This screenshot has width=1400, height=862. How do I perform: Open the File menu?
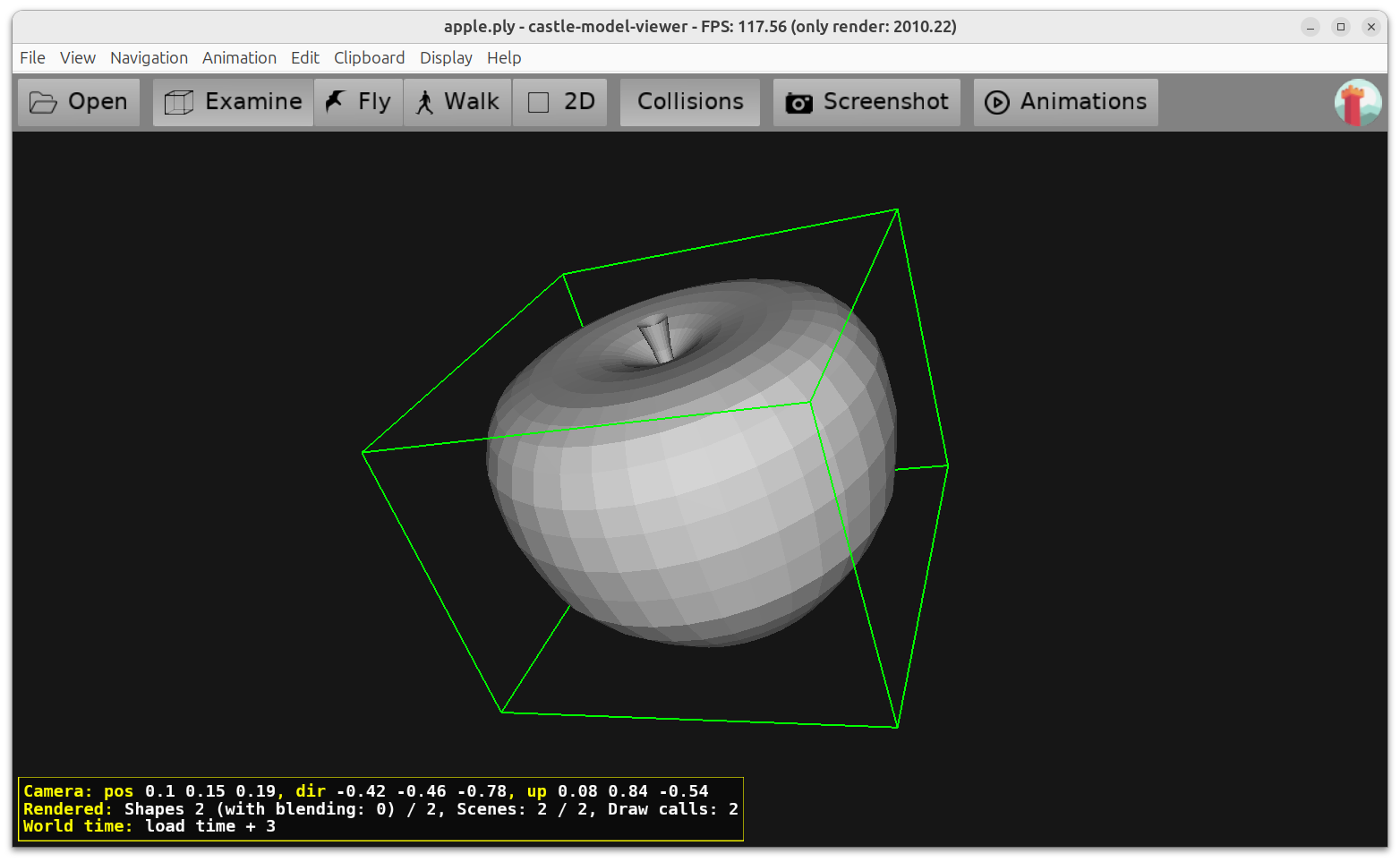click(32, 58)
